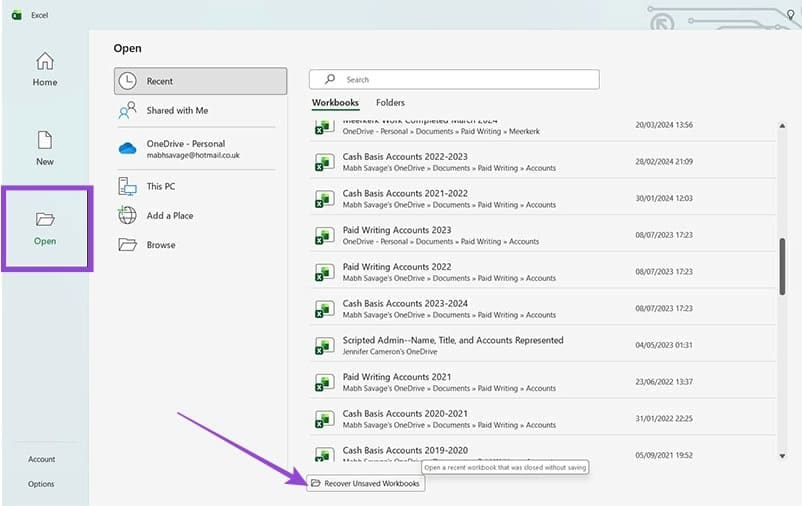Open Cash Basis Accounts 2020-2021 workbook
802x506 pixels.
[543, 420]
